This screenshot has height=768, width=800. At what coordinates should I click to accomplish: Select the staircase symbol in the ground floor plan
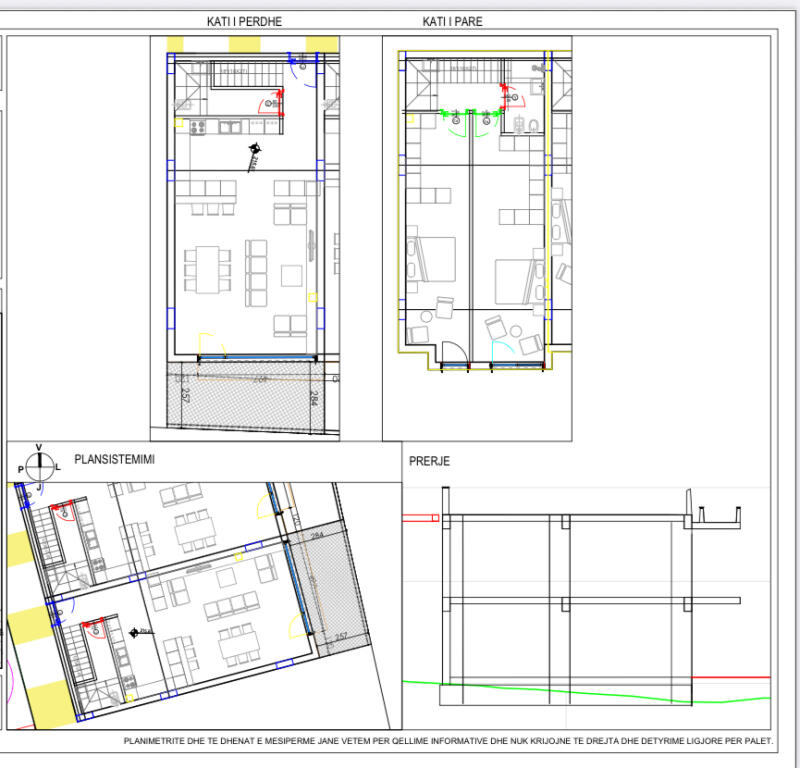[x=246, y=74]
